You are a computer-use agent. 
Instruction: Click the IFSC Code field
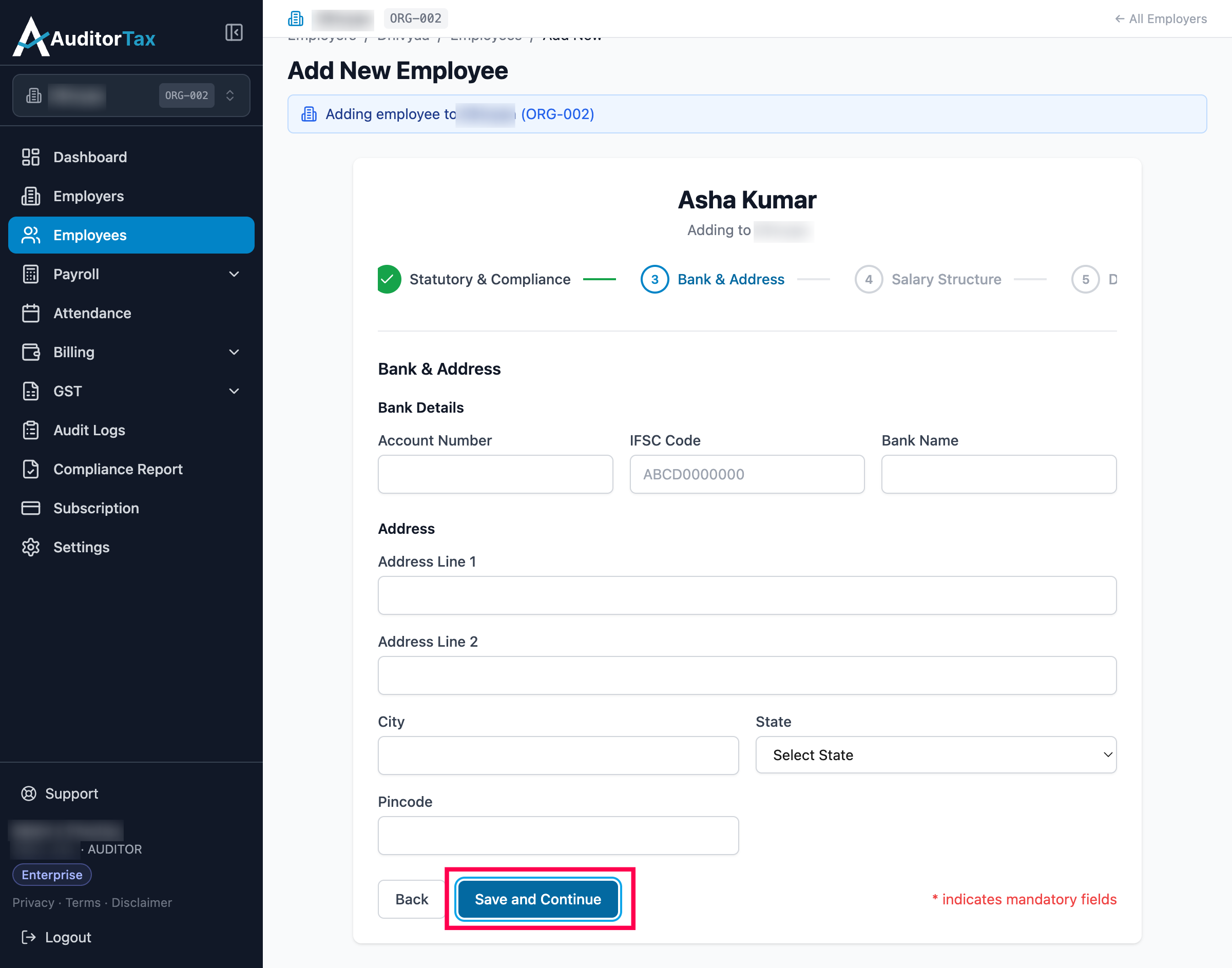pos(747,474)
